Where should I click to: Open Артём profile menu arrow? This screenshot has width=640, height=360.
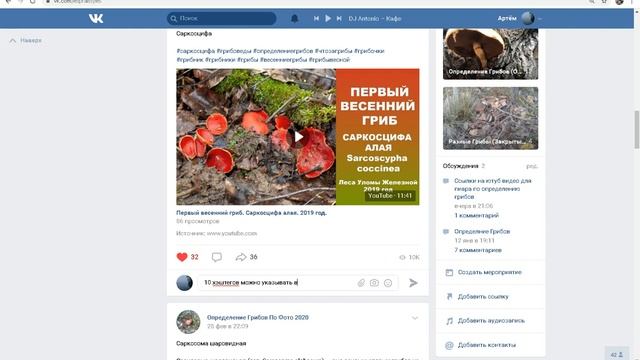(x=540, y=19)
